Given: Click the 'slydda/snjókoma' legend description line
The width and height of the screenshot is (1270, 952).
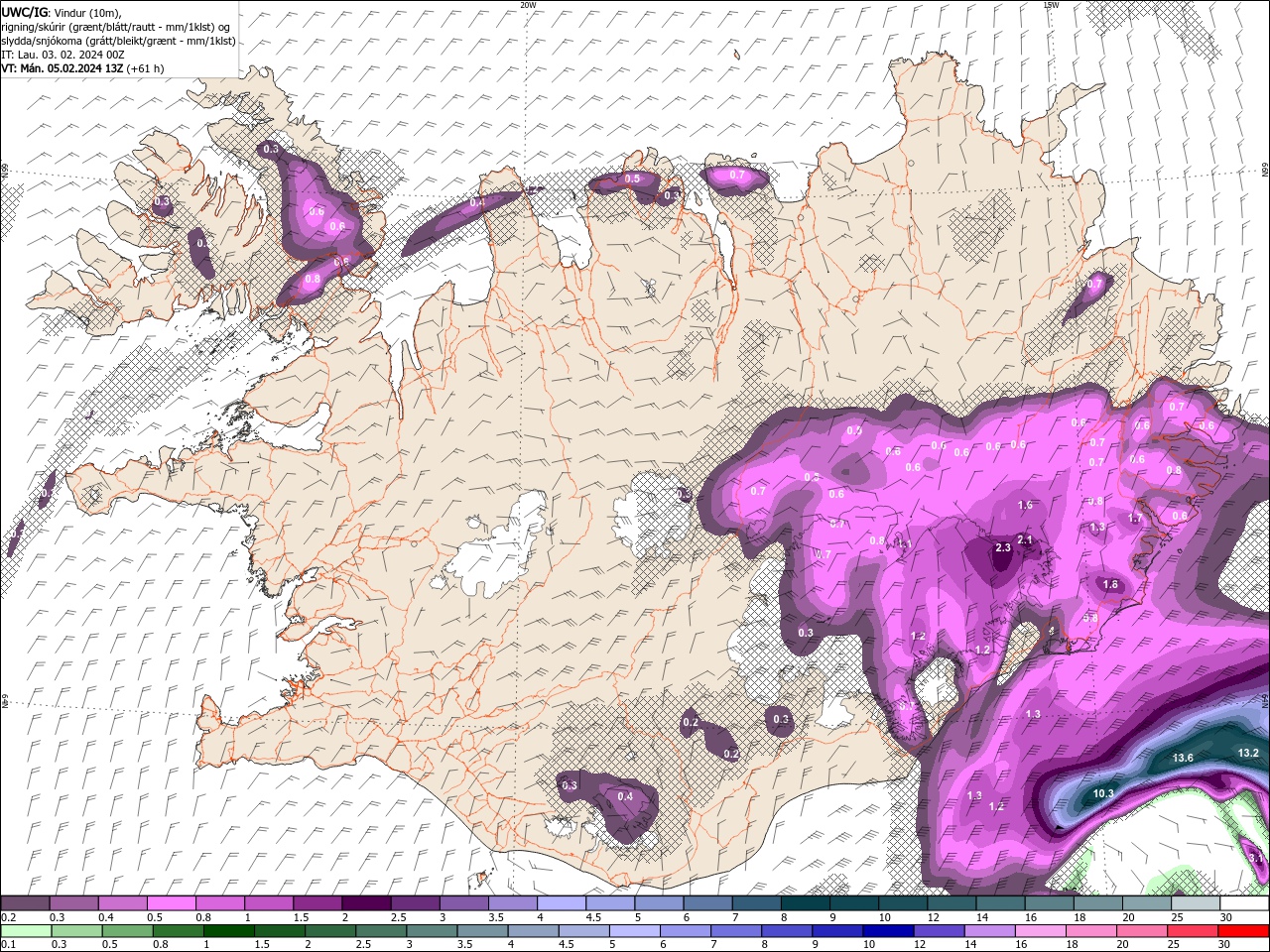Looking at the screenshot, I should click(x=118, y=41).
